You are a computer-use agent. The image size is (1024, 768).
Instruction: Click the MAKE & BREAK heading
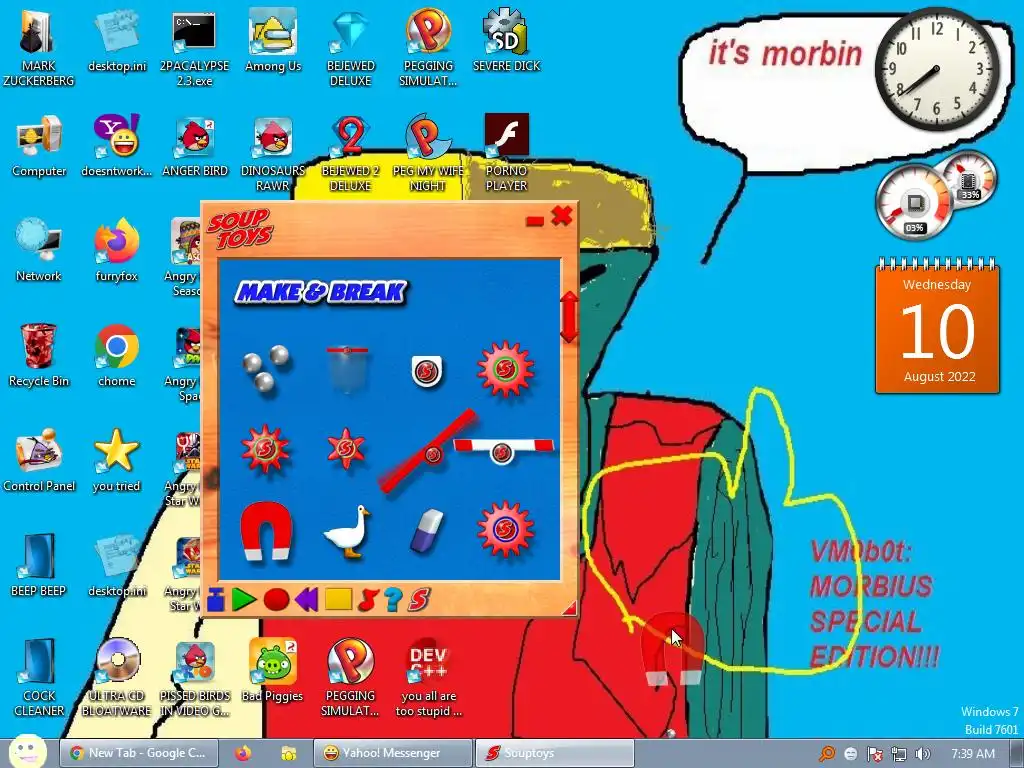320,292
